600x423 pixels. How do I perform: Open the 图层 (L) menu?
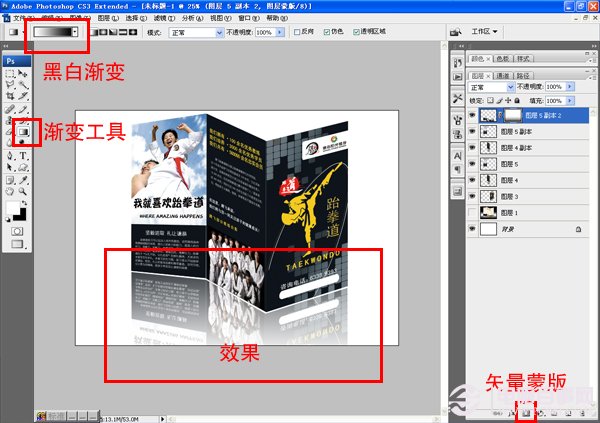(108, 18)
